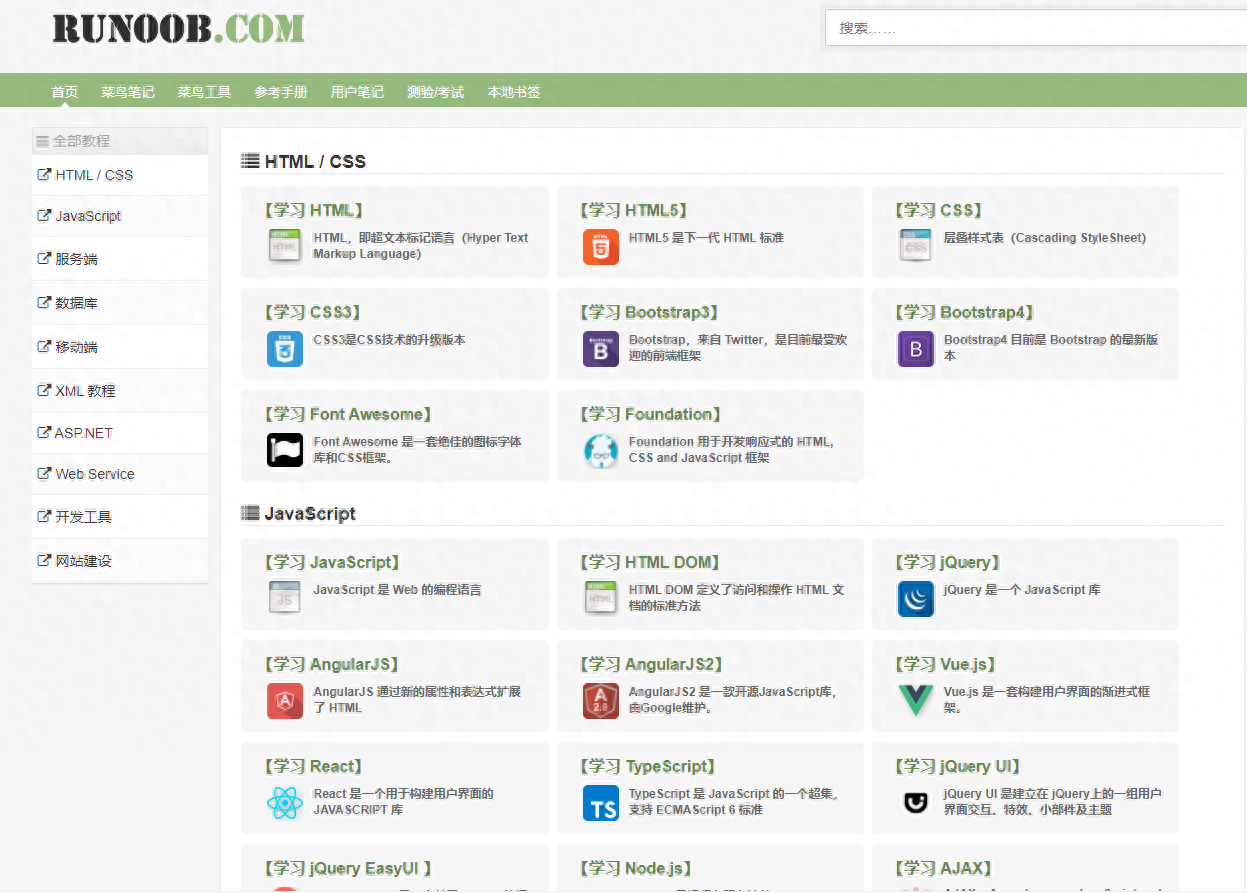Click the React atom icon
1247x893 pixels.
(x=285, y=802)
